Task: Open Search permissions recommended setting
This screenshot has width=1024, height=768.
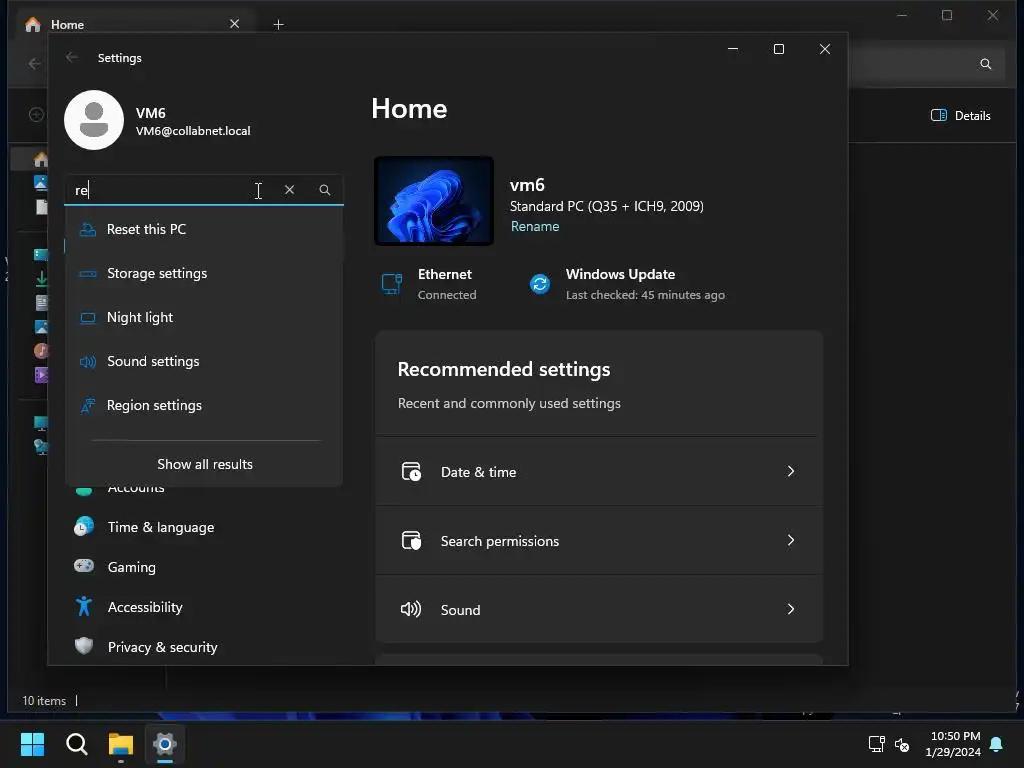Action: pos(599,541)
